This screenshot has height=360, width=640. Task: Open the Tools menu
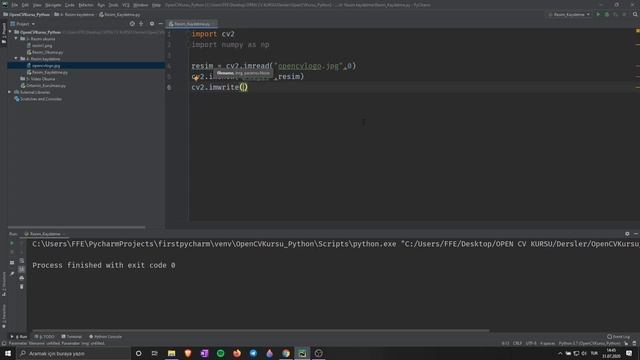click(x=113, y=5)
